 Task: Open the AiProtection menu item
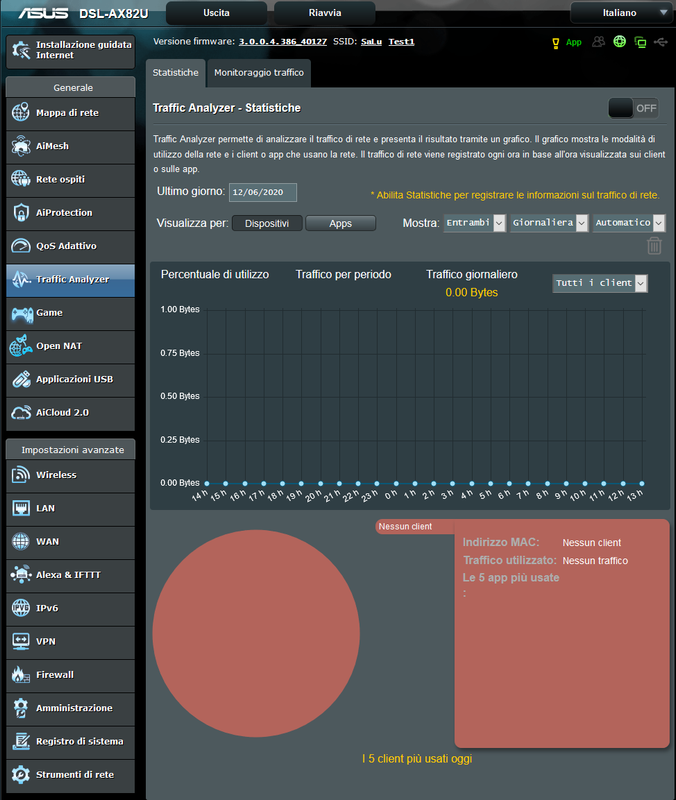[70, 213]
